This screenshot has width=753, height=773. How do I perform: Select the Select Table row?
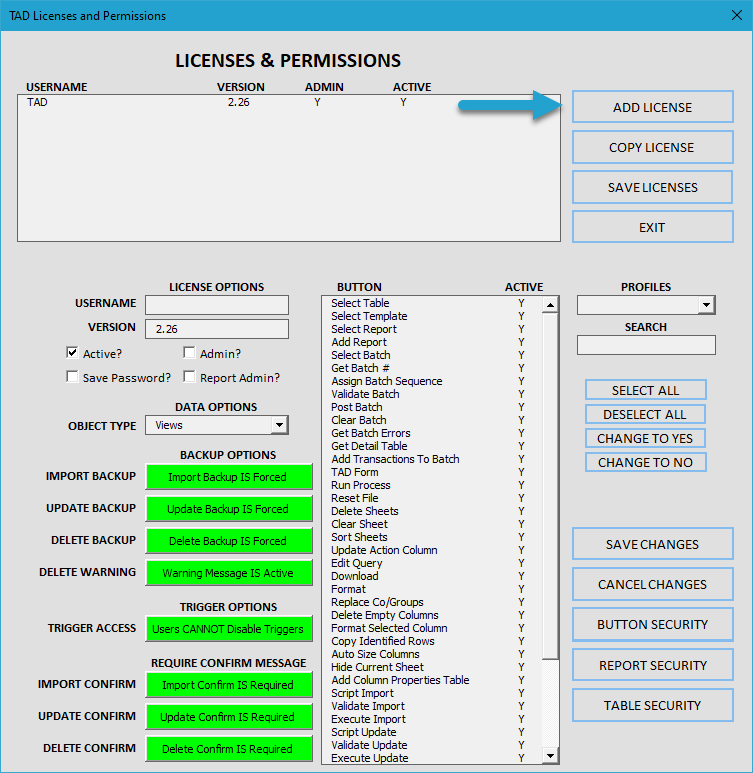tap(431, 303)
